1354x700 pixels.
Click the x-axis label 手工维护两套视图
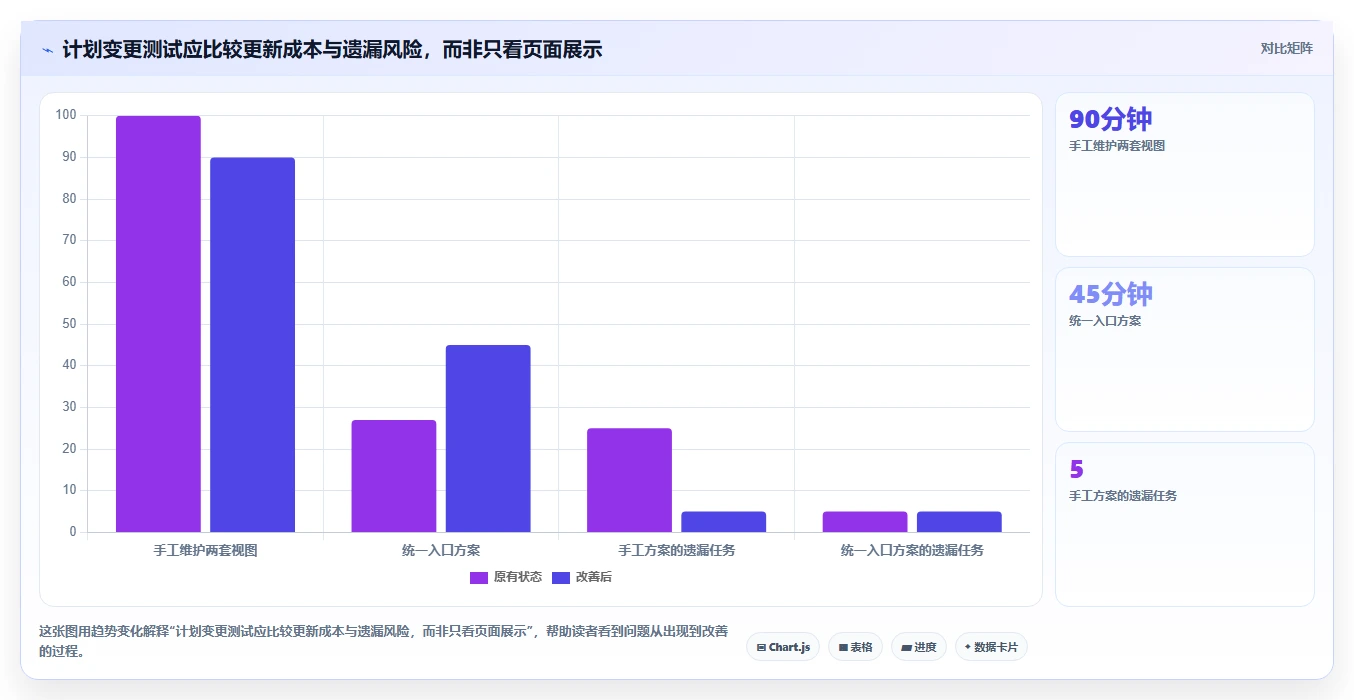pos(205,550)
